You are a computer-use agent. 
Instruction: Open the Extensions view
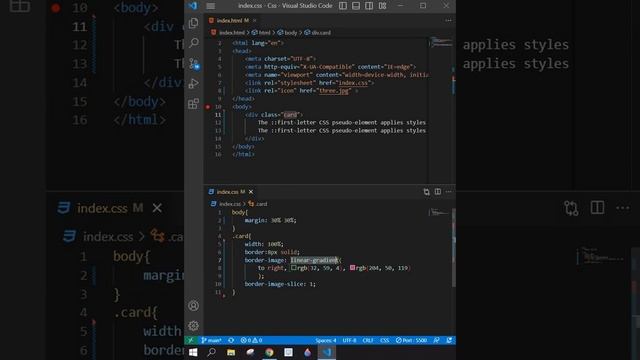tap(193, 103)
